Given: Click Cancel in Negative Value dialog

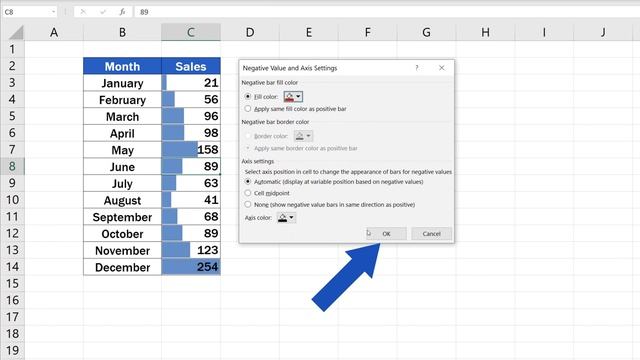Looking at the screenshot, I should [x=431, y=234].
